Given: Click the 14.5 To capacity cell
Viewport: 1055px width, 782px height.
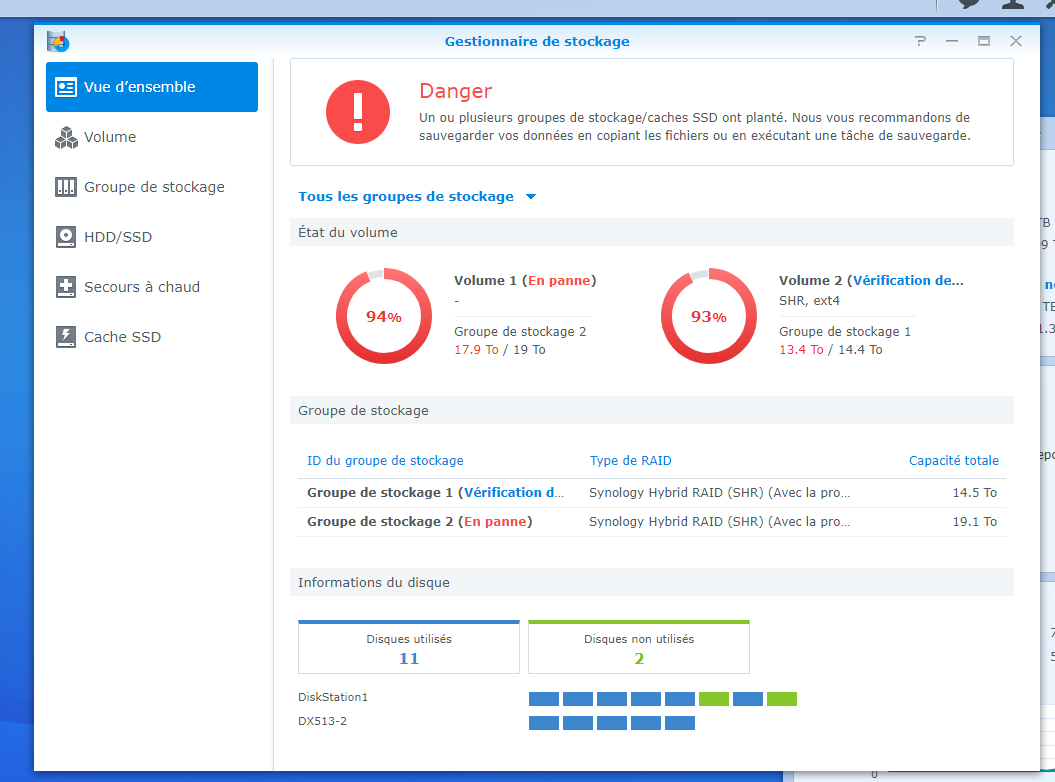Looking at the screenshot, I should click(x=974, y=493).
